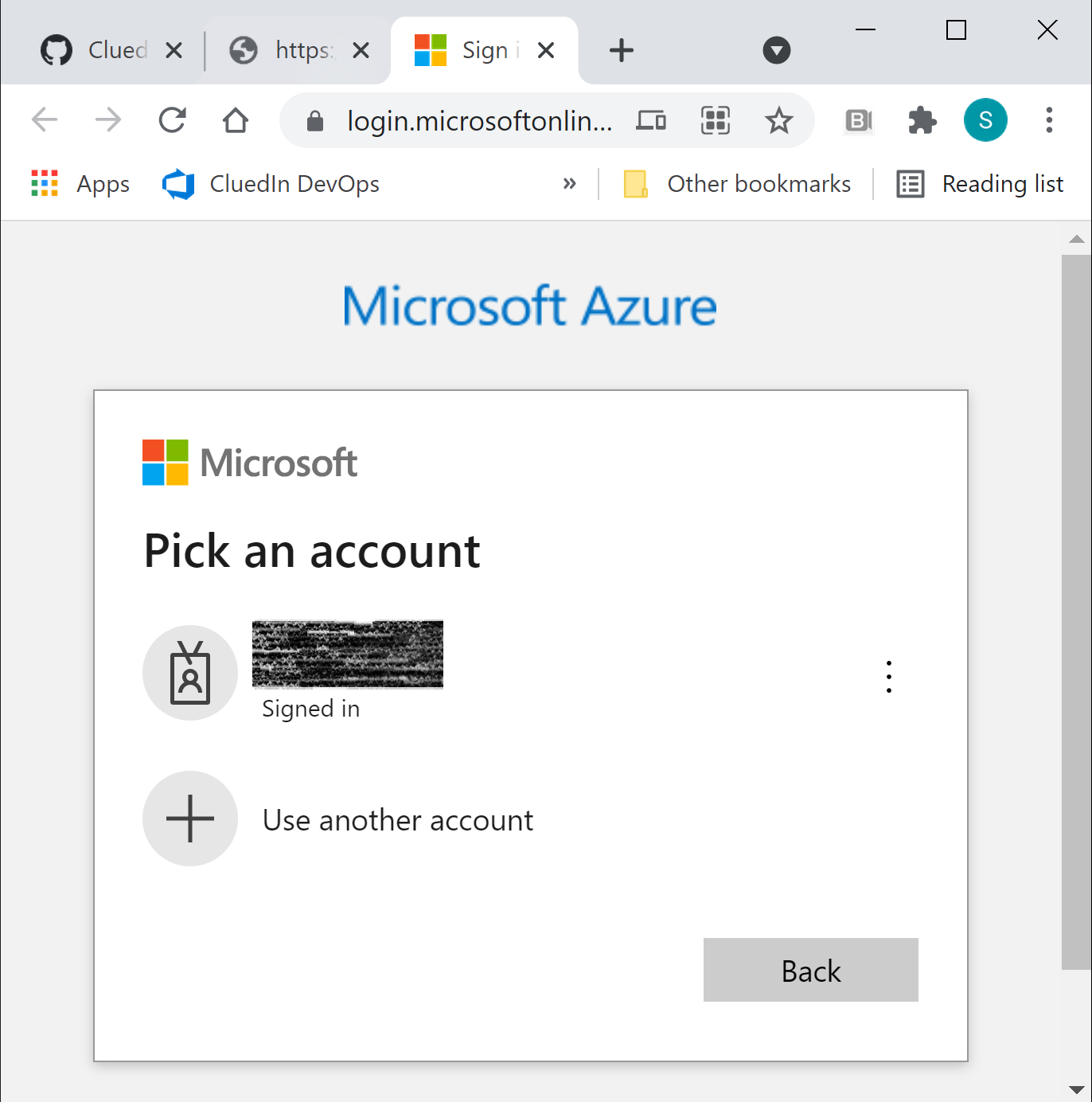This screenshot has height=1102, width=1092.
Task: Show hidden bookmarks chevron
Action: [569, 184]
